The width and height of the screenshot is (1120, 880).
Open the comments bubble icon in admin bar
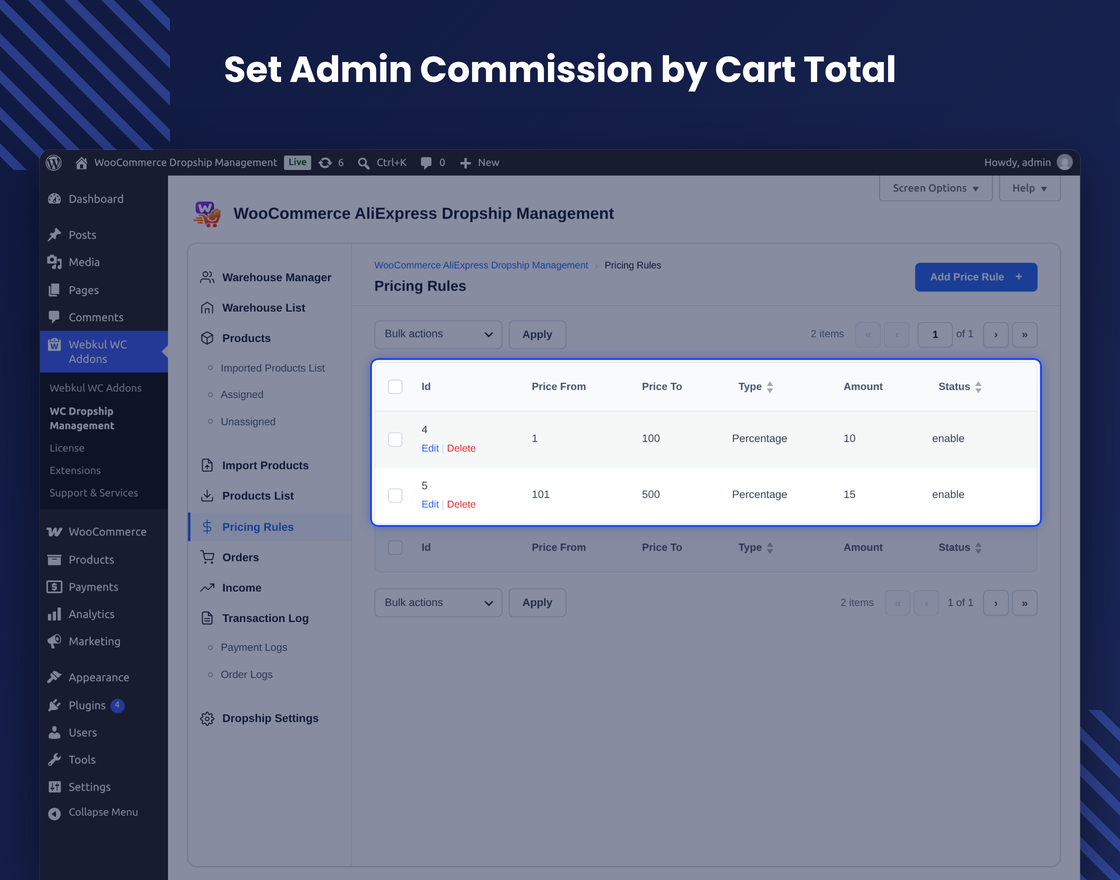click(x=426, y=163)
